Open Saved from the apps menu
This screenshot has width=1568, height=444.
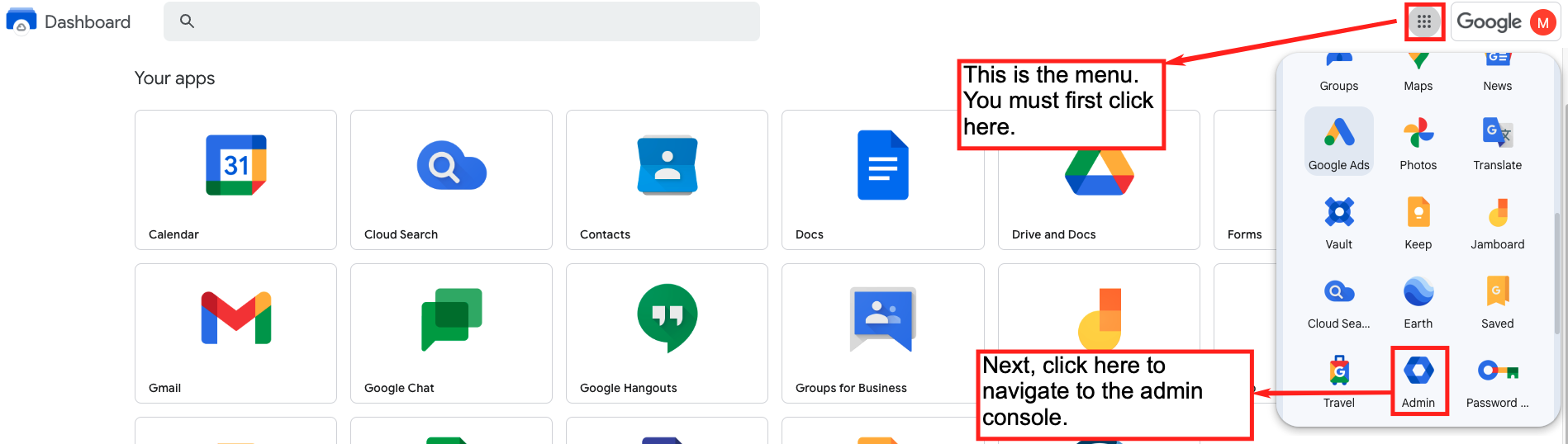coord(1497,300)
